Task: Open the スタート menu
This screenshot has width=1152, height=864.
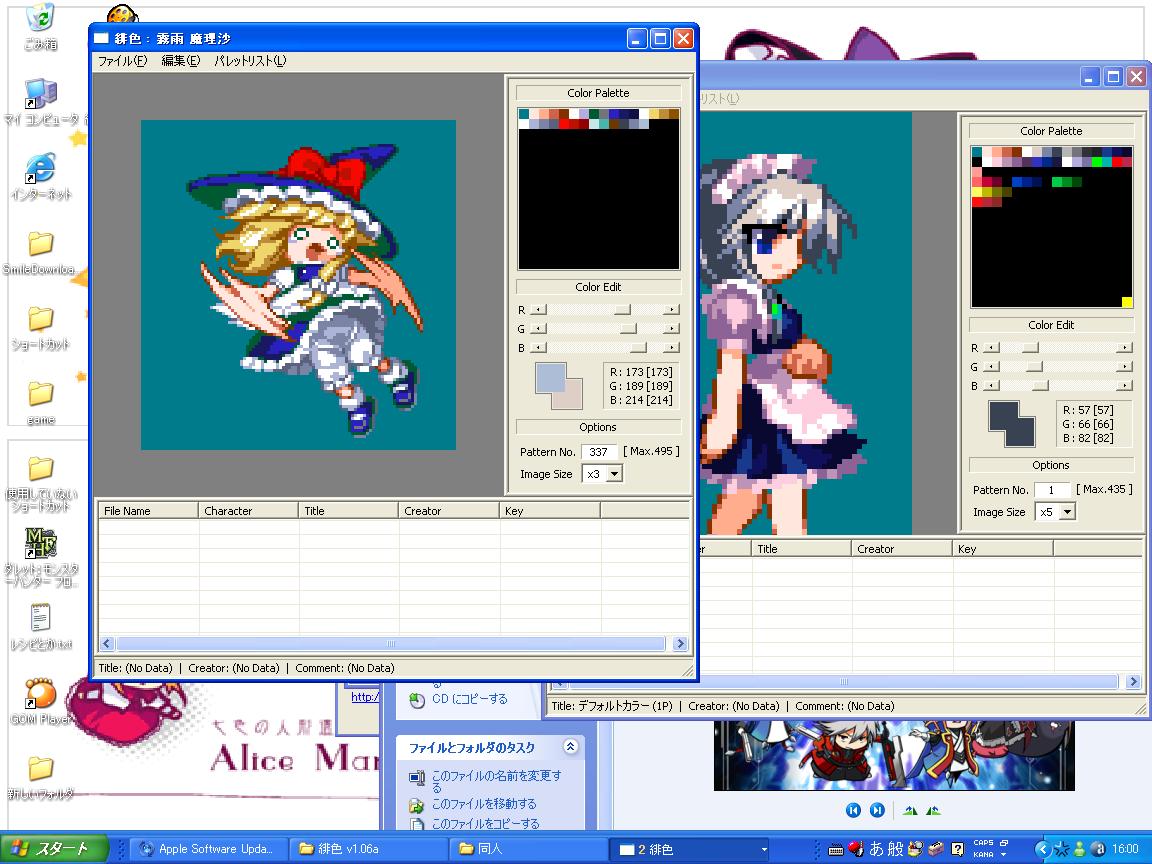Action: click(53, 849)
